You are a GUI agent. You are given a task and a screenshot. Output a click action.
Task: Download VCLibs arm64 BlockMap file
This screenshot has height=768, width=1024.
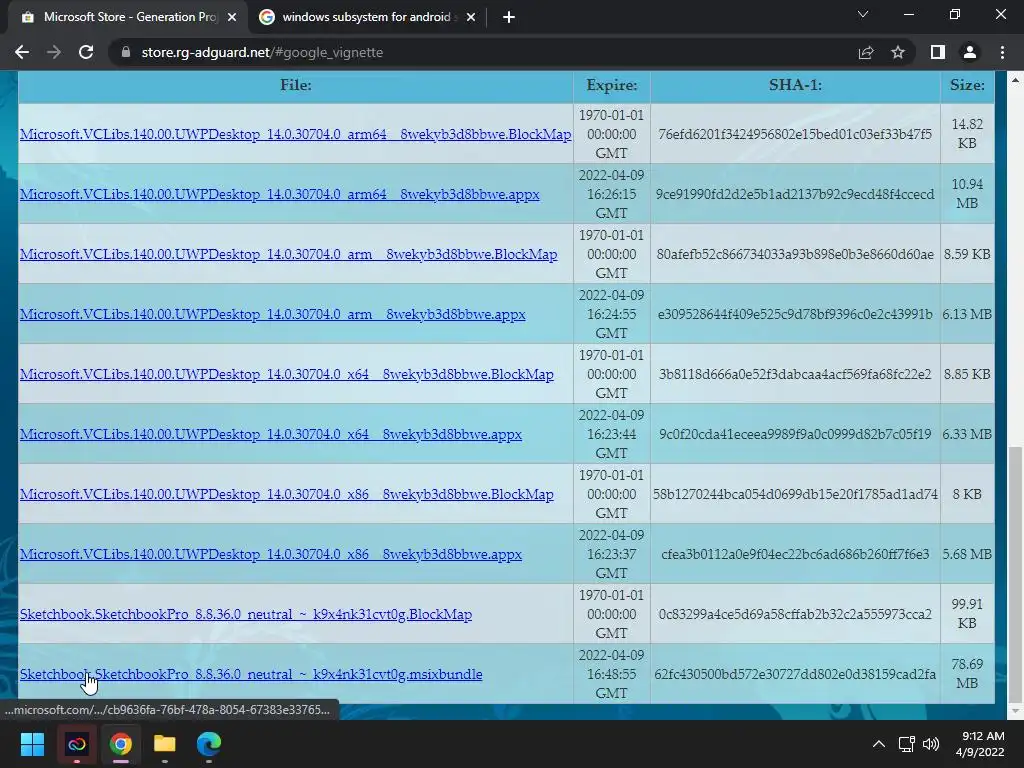coord(295,135)
